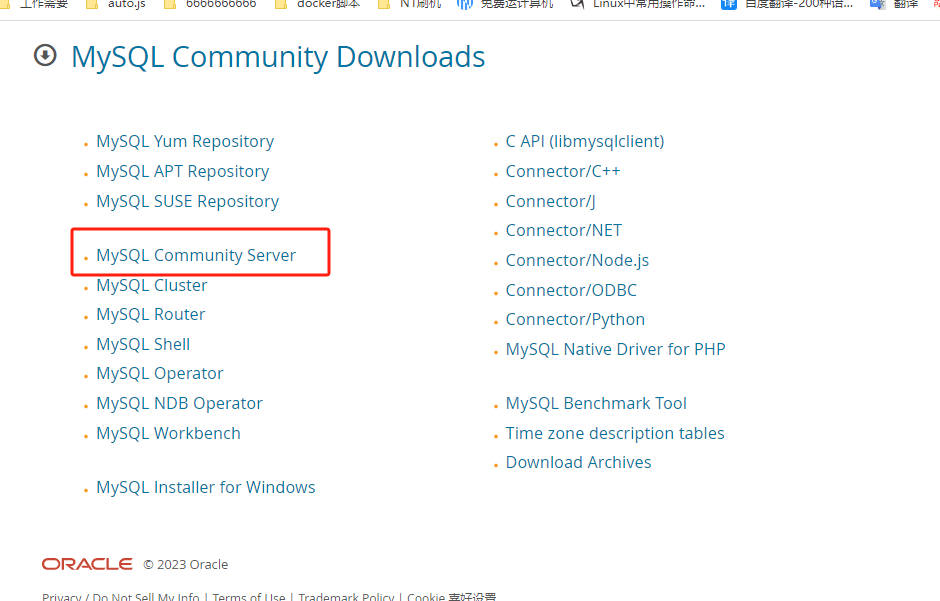
Task: Open the Connector/C++ download link
Action: click(562, 171)
